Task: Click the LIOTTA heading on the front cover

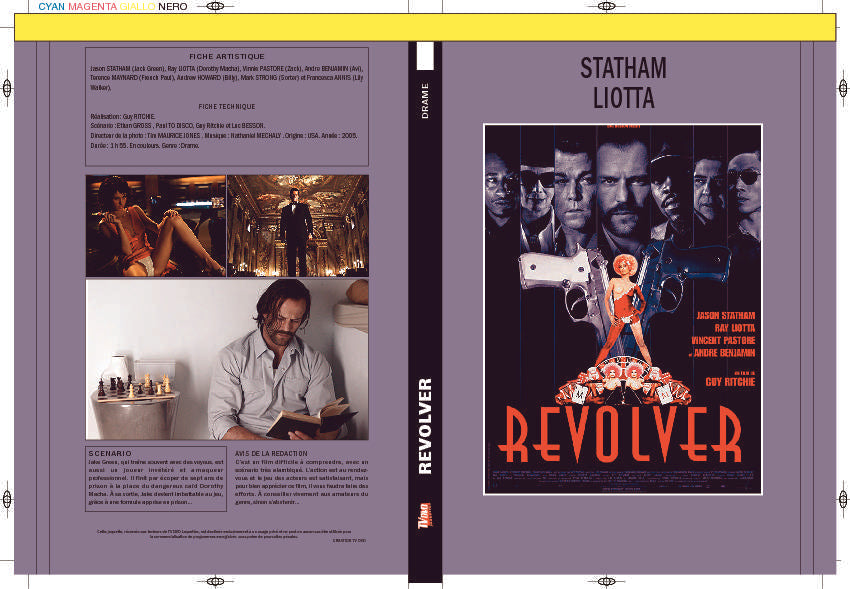Action: 623,98
